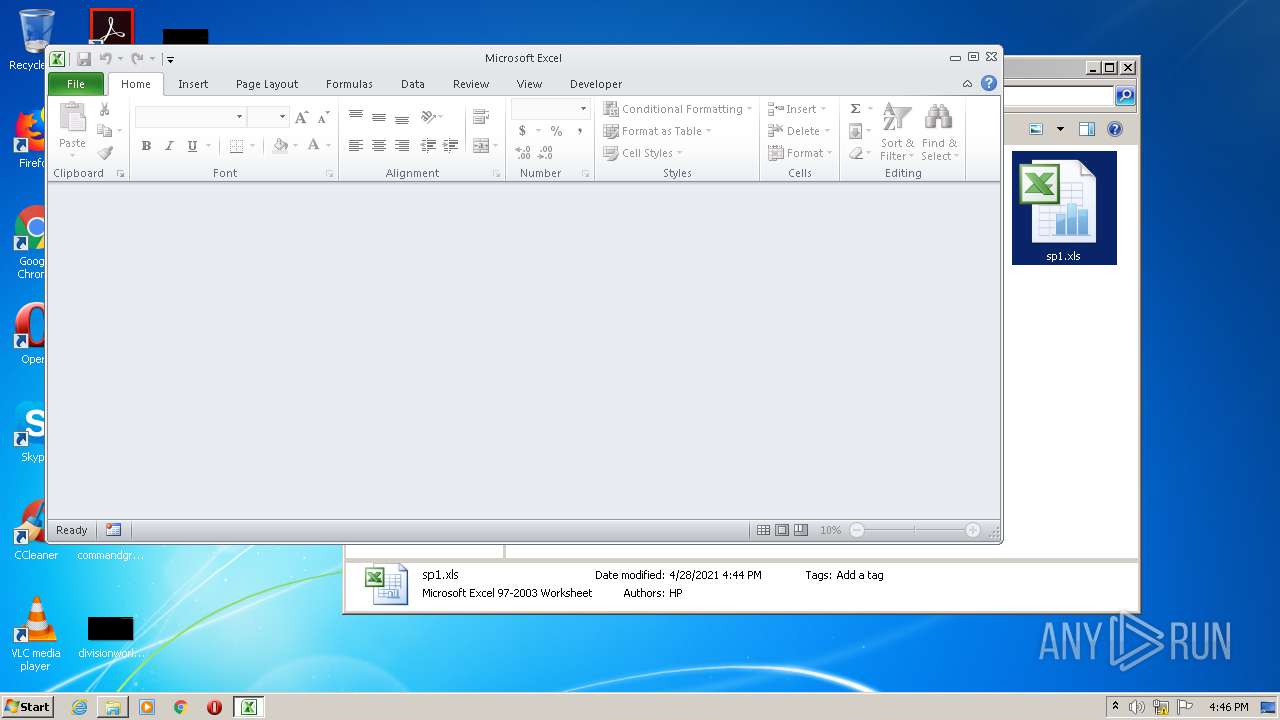The image size is (1280, 720).
Task: Click the Comma Style icon
Action: coord(579,131)
